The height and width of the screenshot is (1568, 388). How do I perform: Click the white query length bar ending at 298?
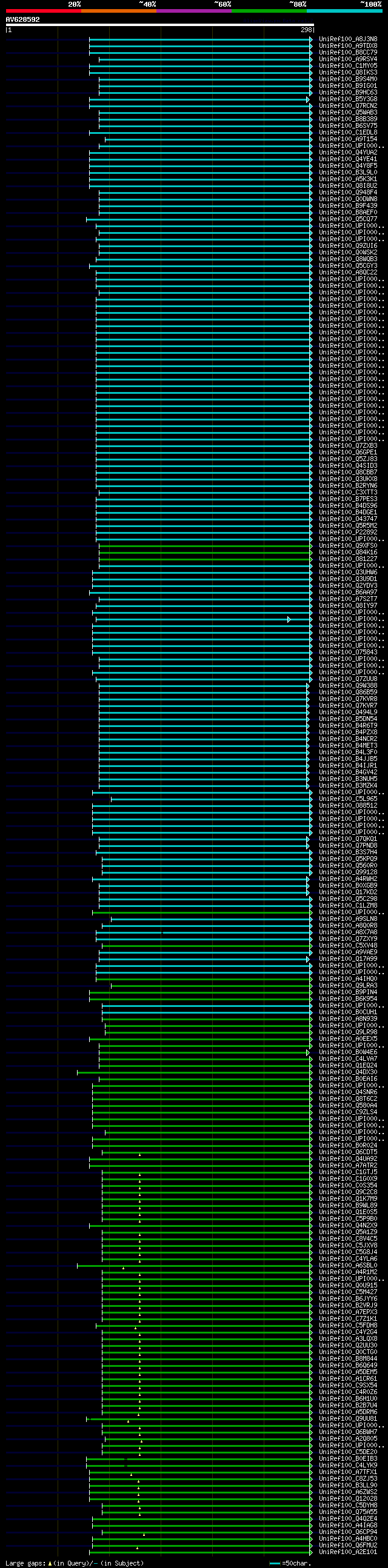coord(160,25)
